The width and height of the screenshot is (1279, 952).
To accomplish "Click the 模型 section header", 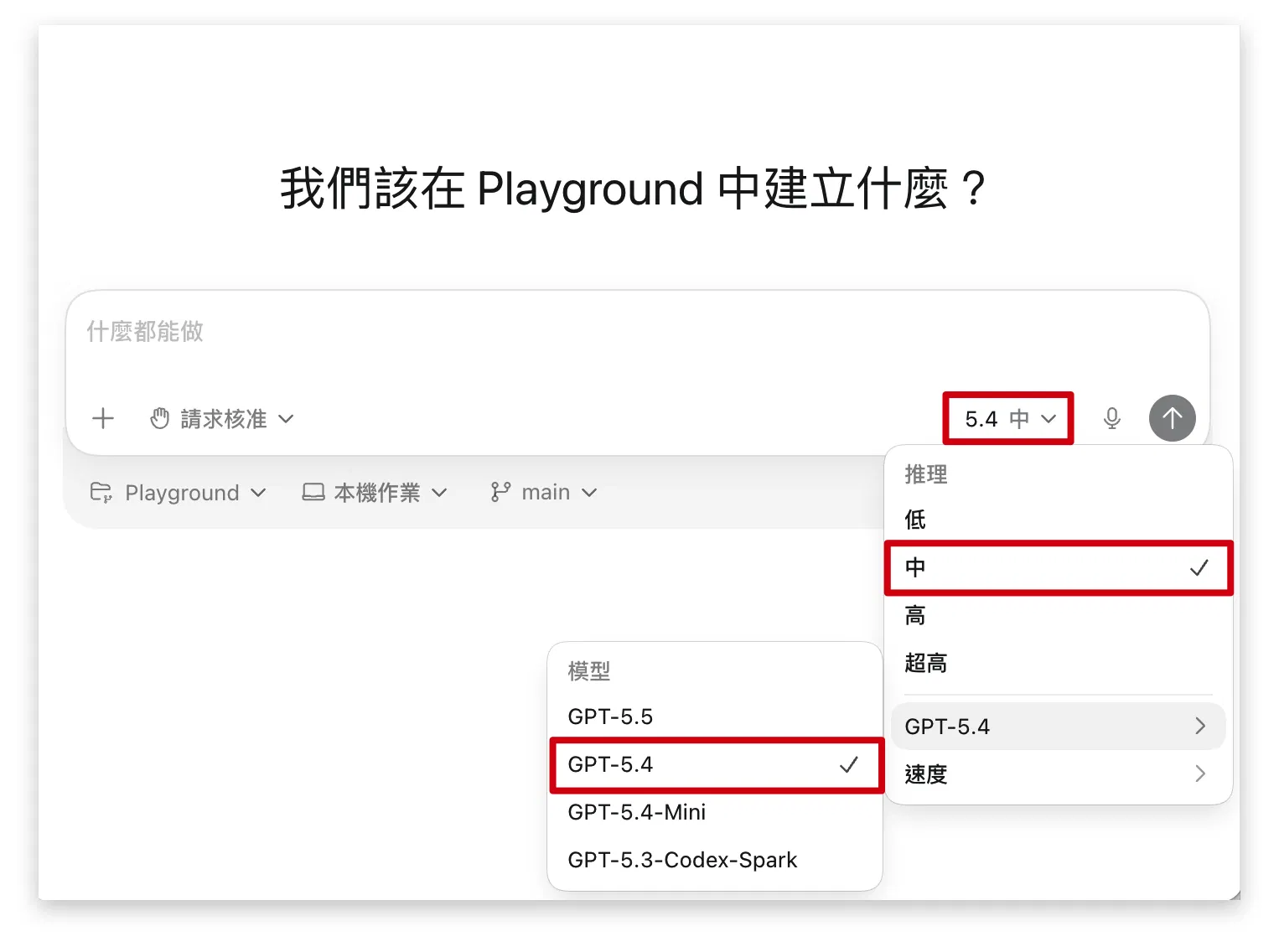I will [589, 671].
